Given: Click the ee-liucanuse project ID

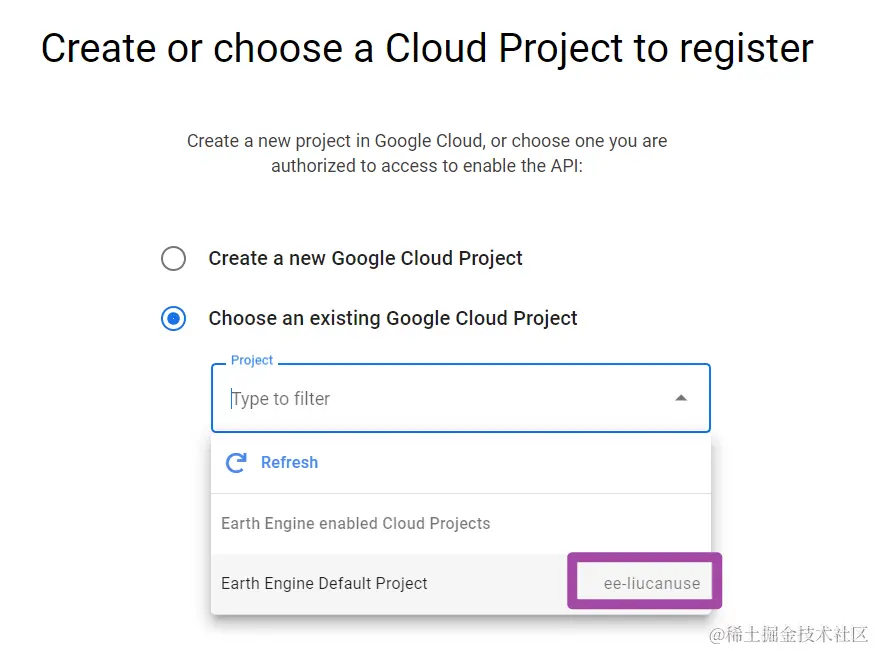Looking at the screenshot, I should click(x=651, y=583).
